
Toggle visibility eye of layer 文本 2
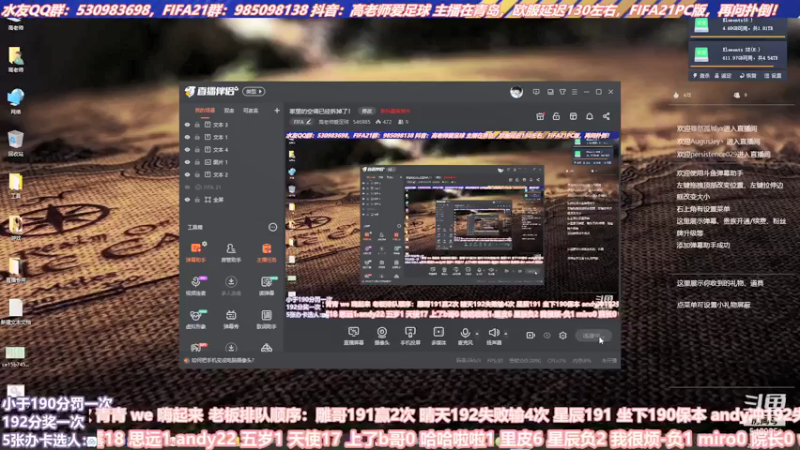pyautogui.click(x=187, y=174)
